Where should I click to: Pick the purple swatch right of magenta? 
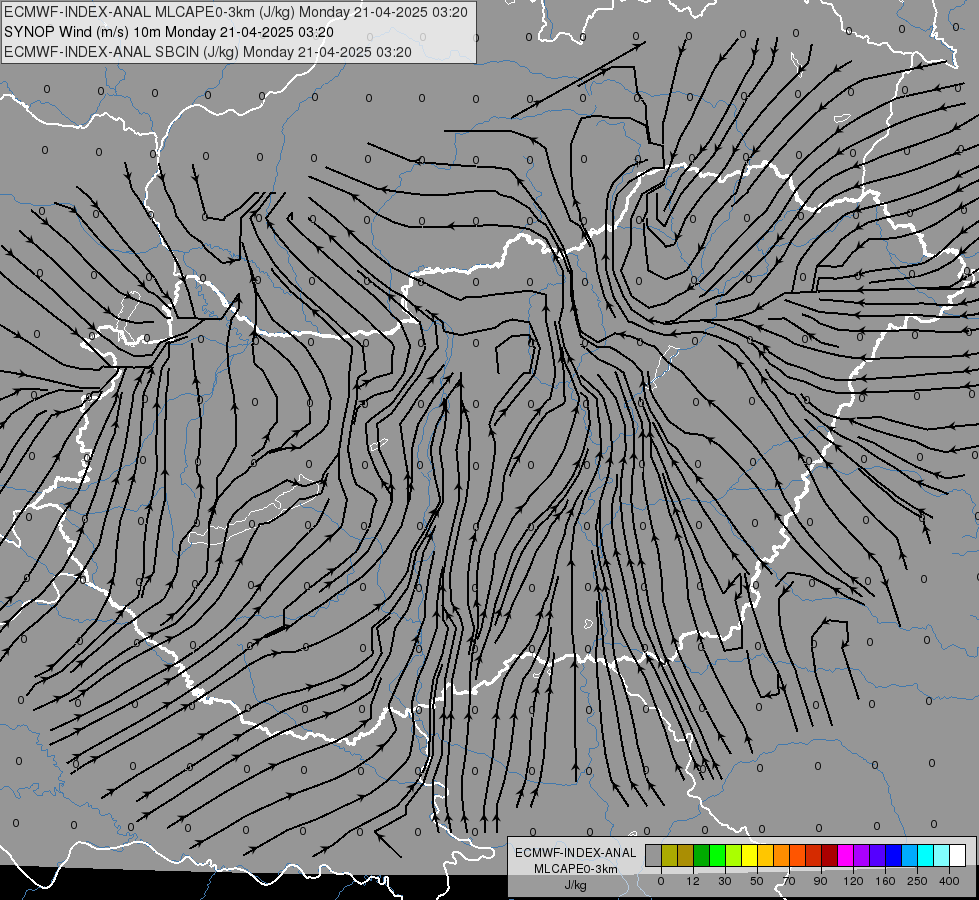(862, 855)
